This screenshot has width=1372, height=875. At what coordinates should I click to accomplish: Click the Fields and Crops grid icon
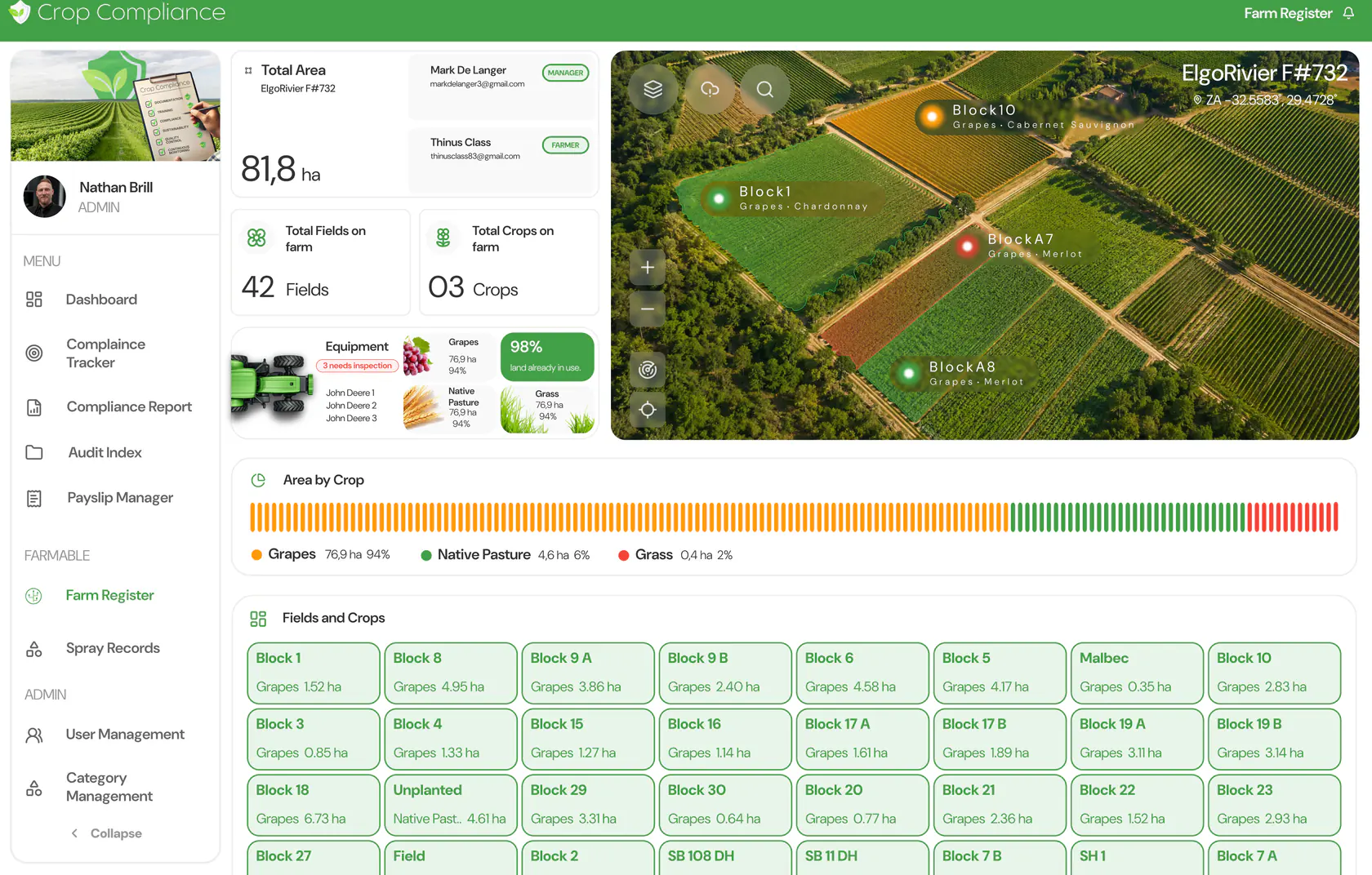tap(258, 619)
